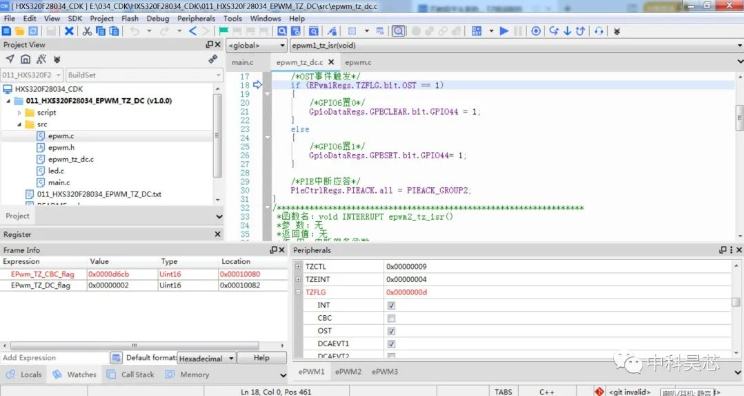Click the Help button in Frame Info

click(x=261, y=358)
